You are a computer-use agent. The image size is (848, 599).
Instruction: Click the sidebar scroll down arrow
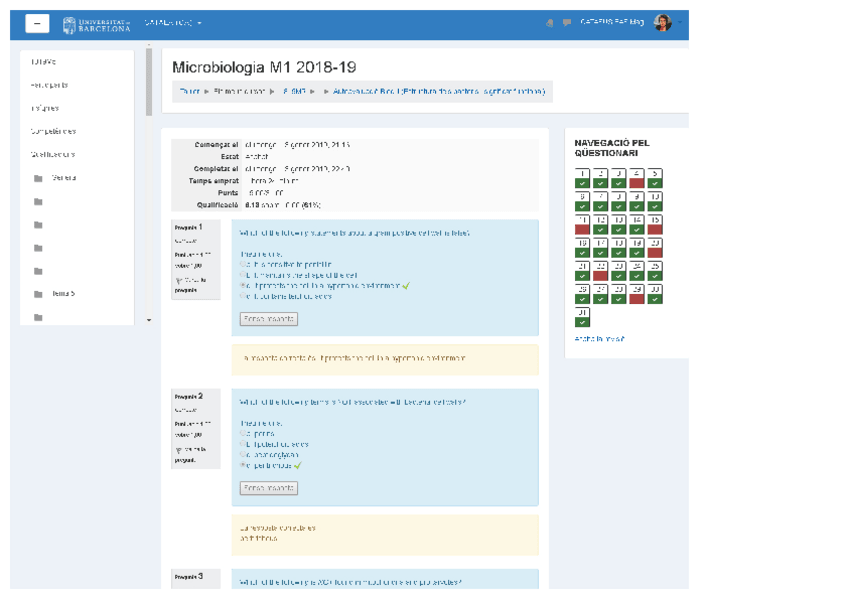[149, 320]
